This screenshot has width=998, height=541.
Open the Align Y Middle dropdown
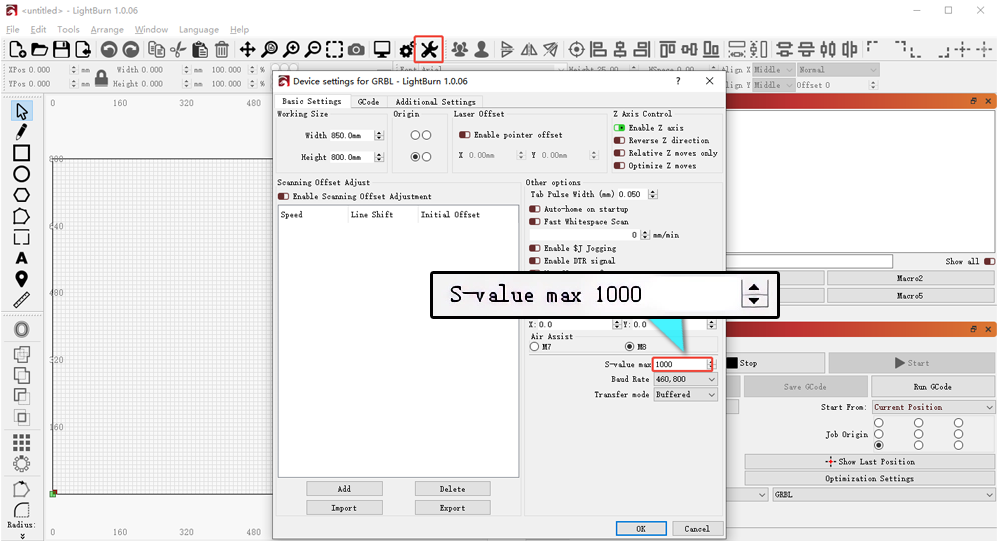coord(773,85)
